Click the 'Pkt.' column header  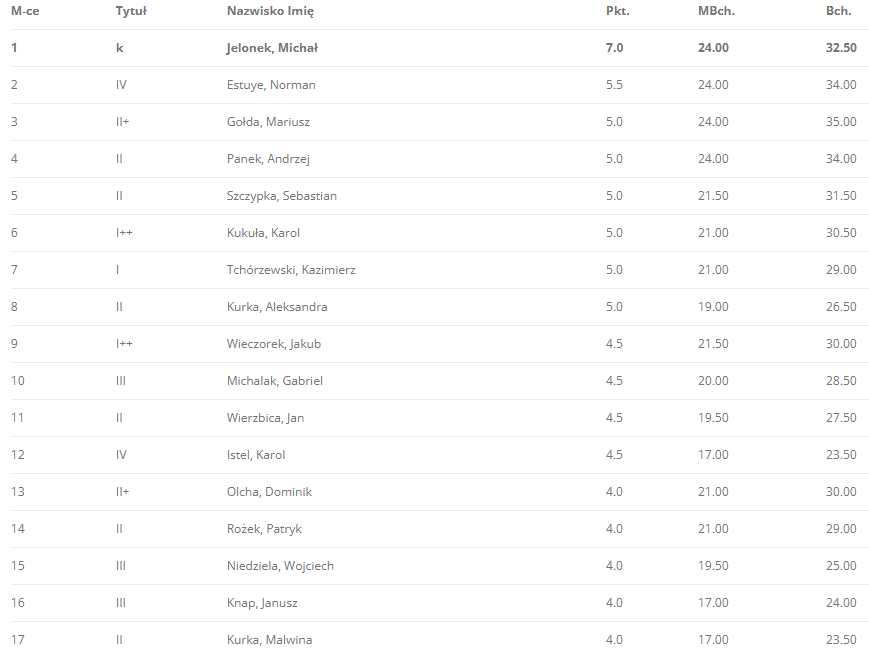click(x=617, y=11)
